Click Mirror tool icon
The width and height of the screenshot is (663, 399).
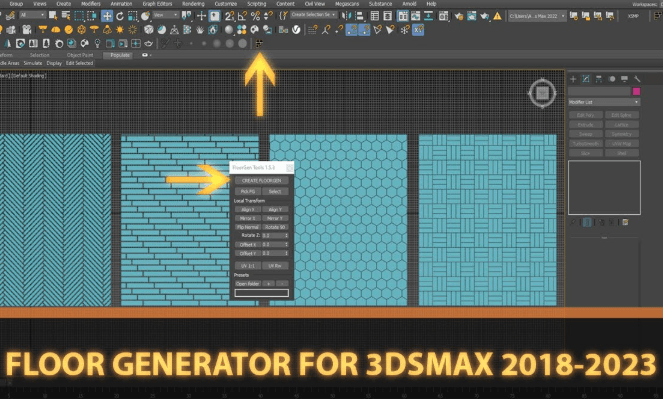(347, 16)
